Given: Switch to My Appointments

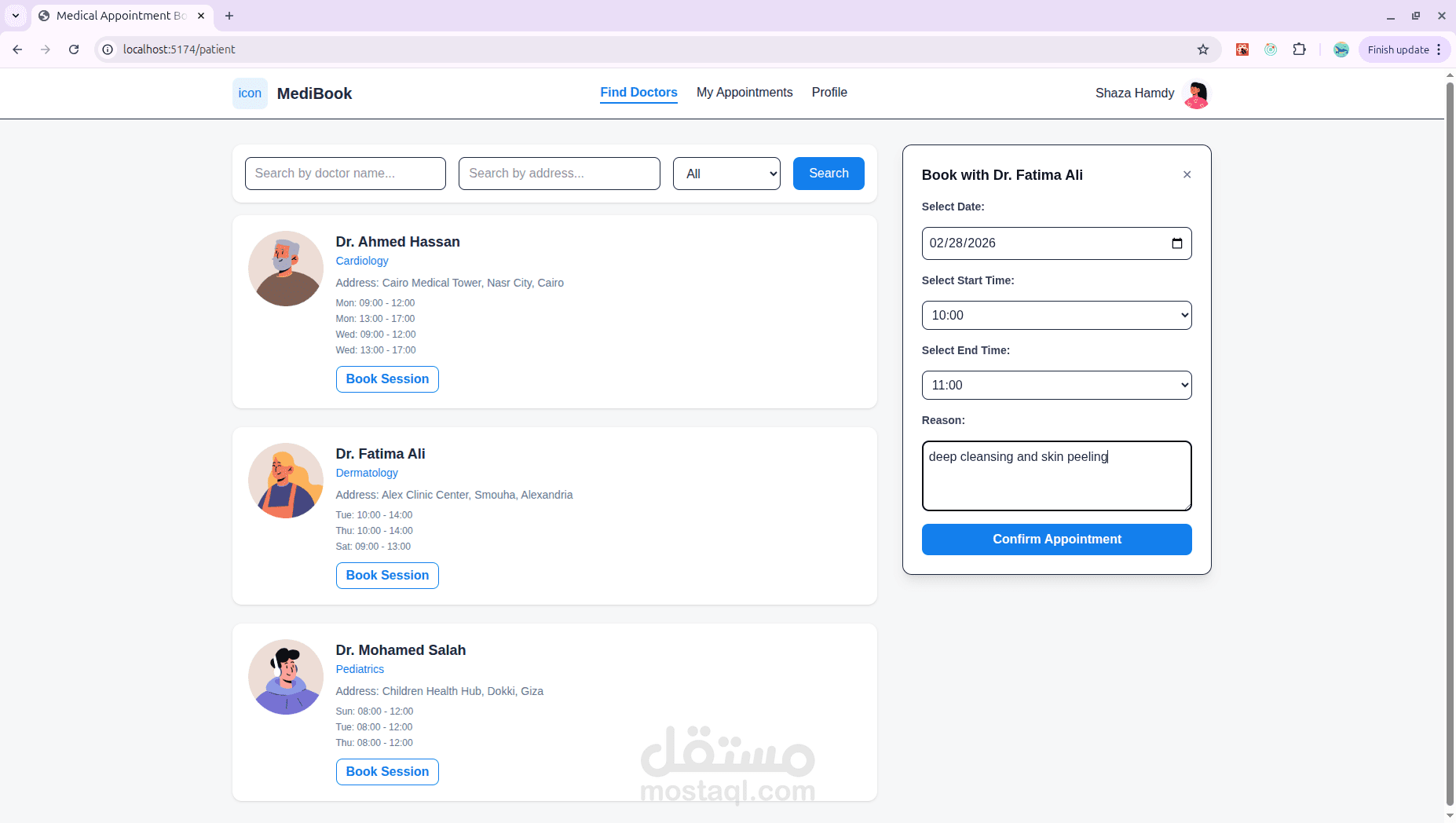Looking at the screenshot, I should click(x=744, y=93).
